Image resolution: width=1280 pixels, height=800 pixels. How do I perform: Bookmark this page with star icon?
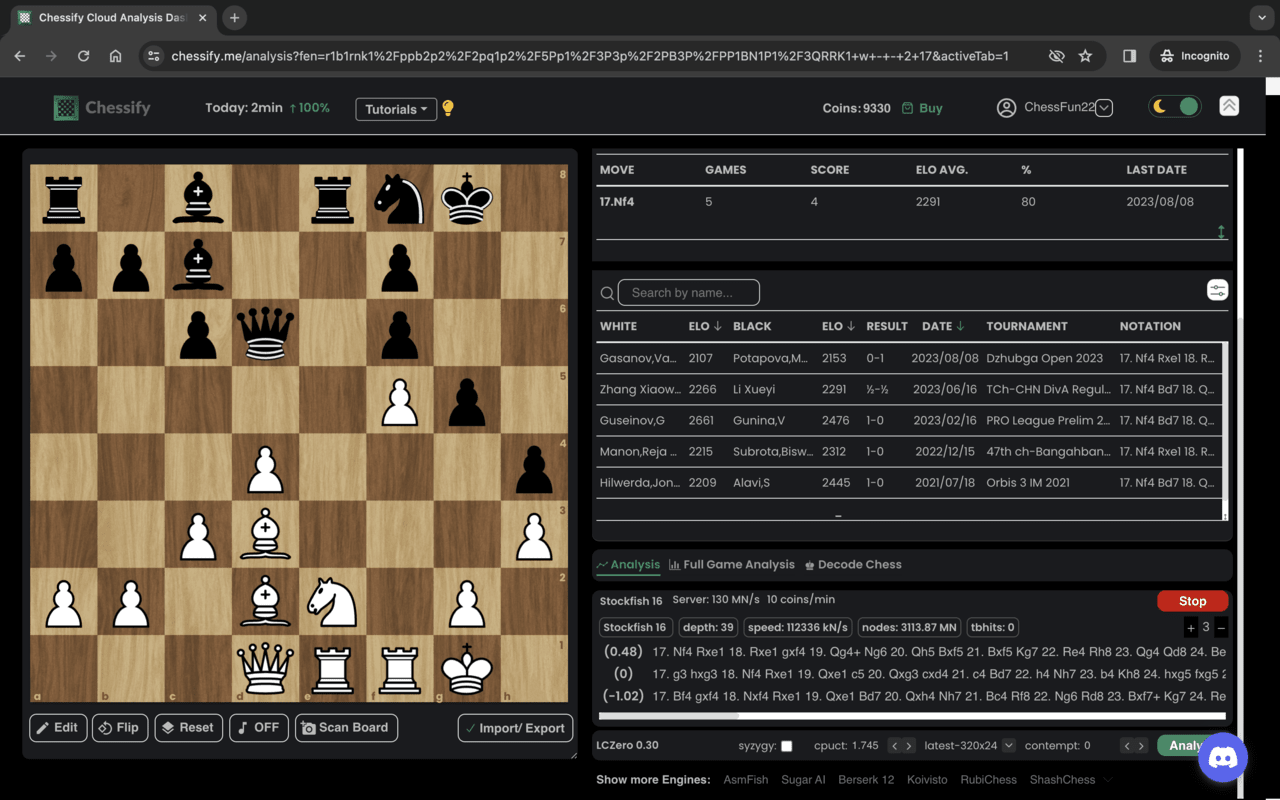tap(1085, 56)
